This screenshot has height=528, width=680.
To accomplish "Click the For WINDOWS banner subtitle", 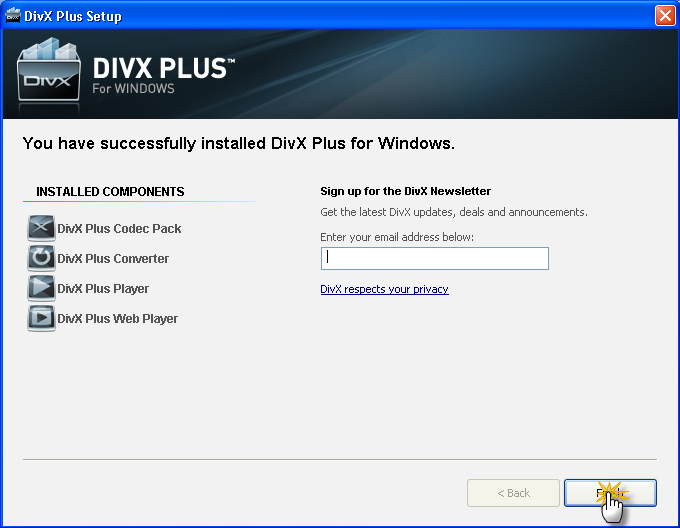I will coord(133,88).
